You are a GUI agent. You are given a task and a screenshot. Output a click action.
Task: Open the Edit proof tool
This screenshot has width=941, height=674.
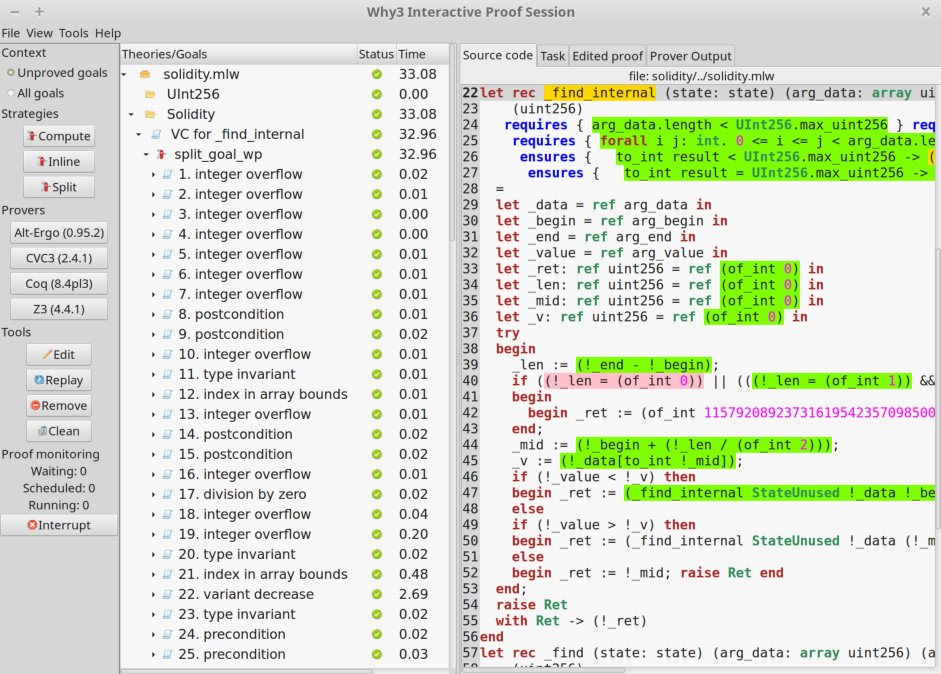[59, 355]
